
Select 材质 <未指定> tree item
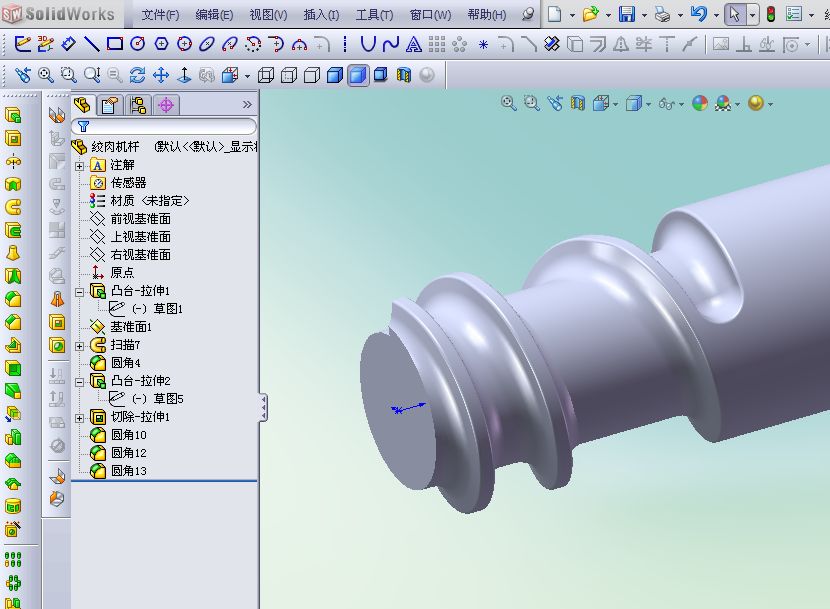click(149, 201)
